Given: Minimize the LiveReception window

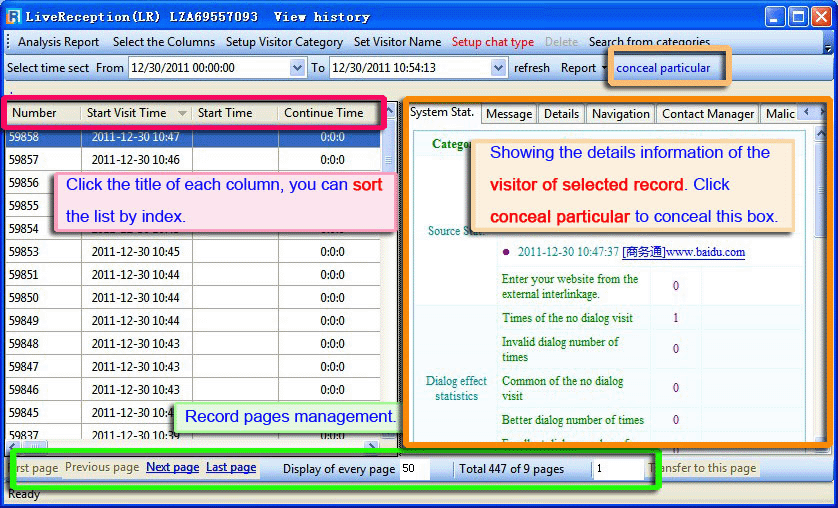Looking at the screenshot, I should point(775,17).
